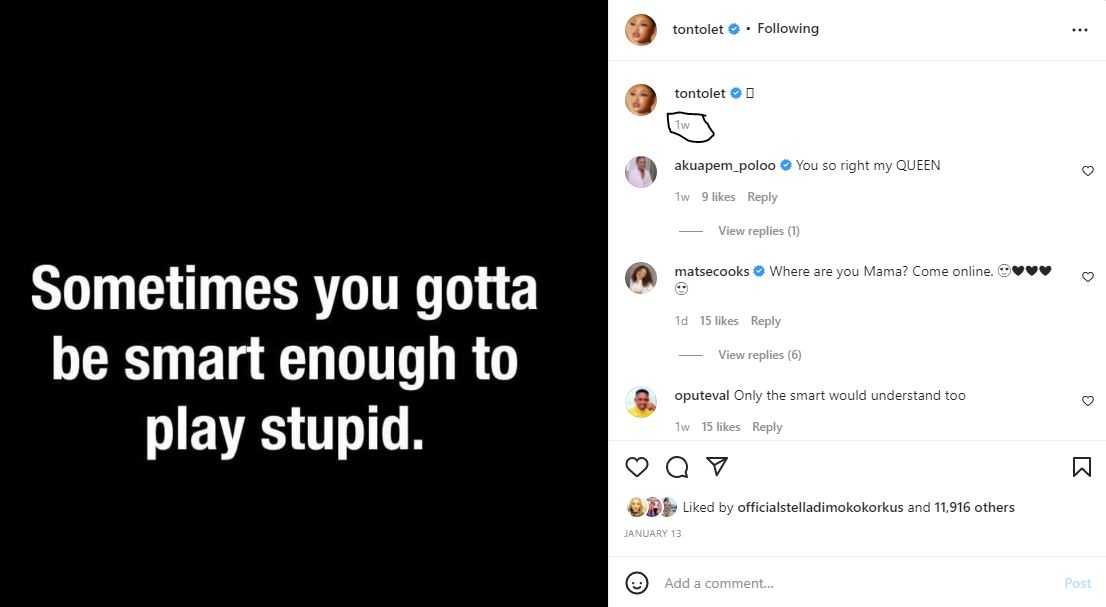Like the post with heart icon
The width and height of the screenshot is (1106, 607).
click(636, 467)
